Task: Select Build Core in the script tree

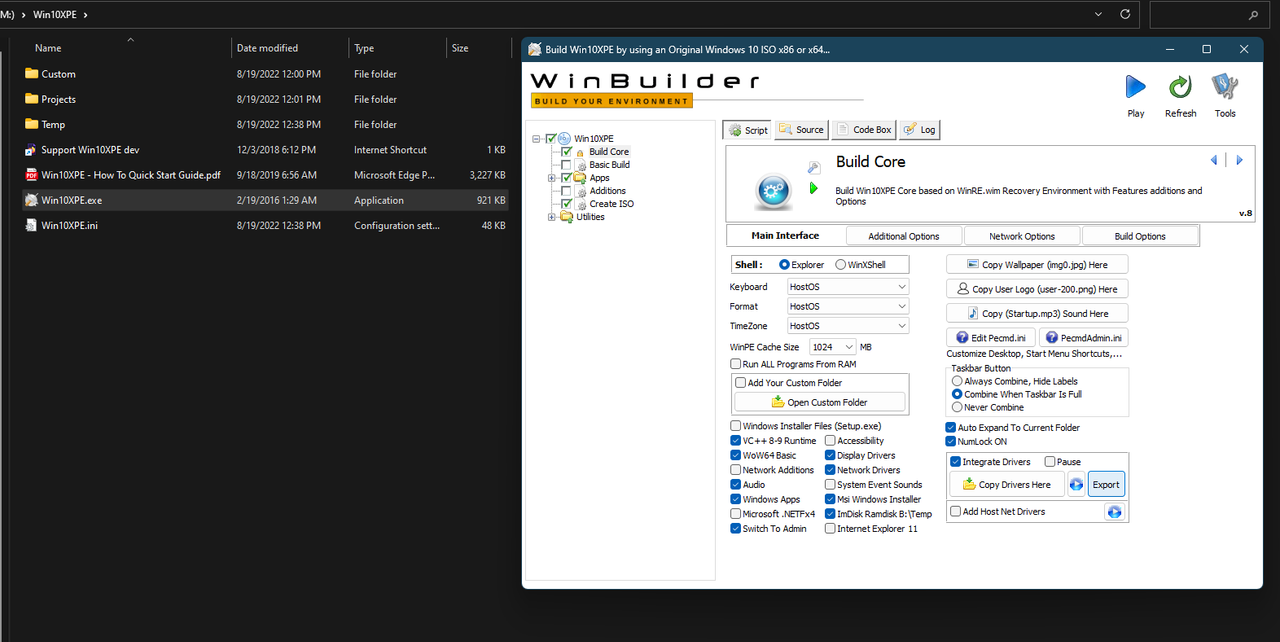Action: click(x=609, y=152)
